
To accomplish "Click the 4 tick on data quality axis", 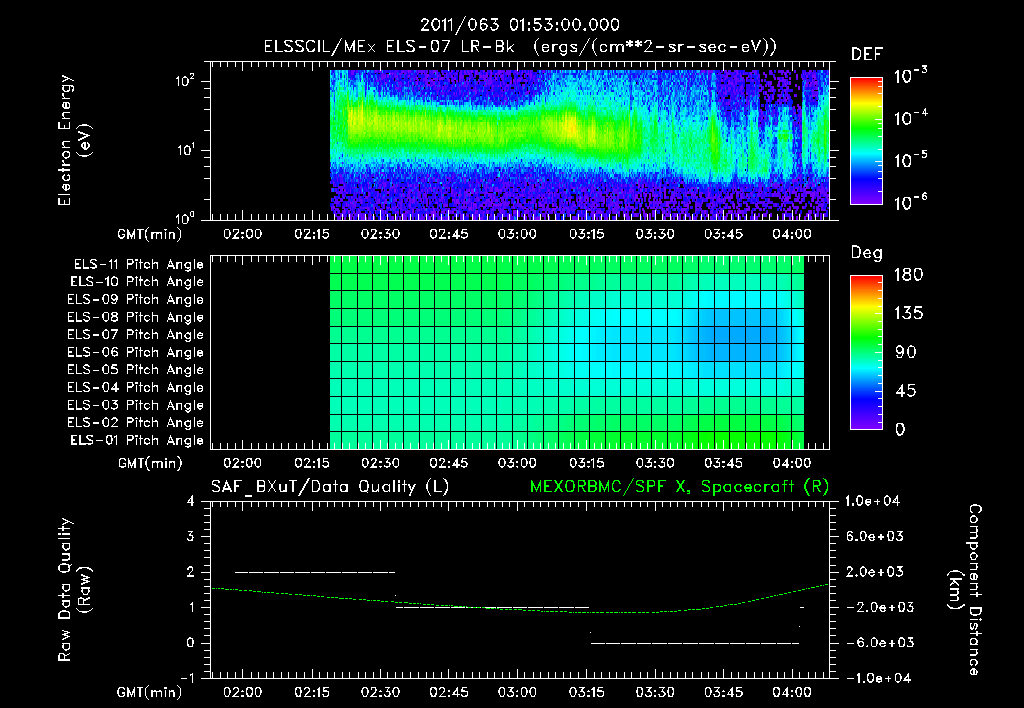I will (x=190, y=502).
